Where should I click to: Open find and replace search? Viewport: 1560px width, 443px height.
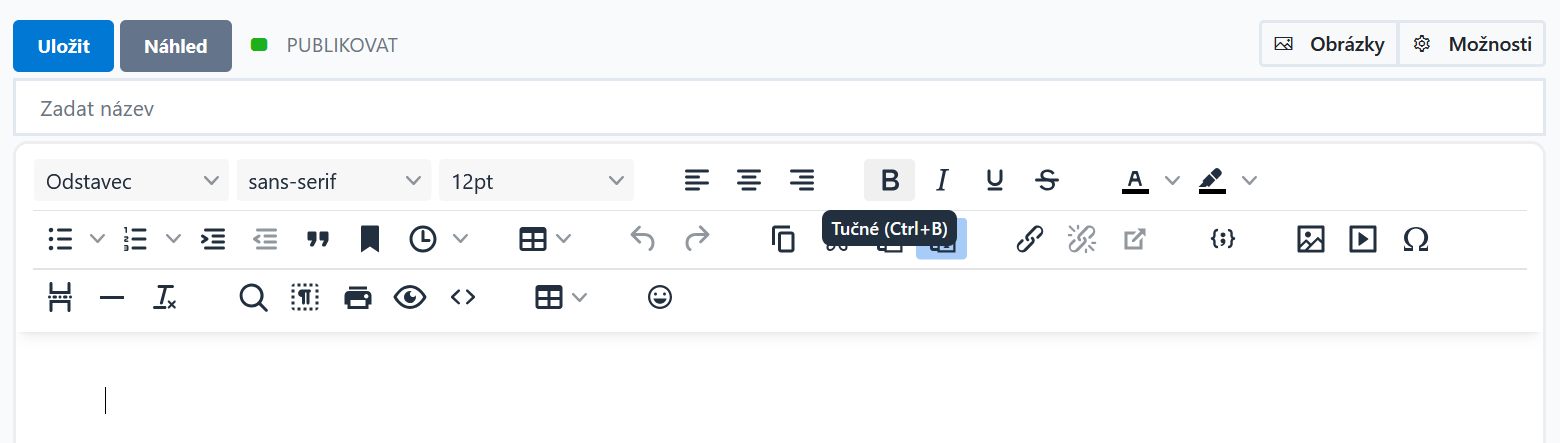click(254, 297)
